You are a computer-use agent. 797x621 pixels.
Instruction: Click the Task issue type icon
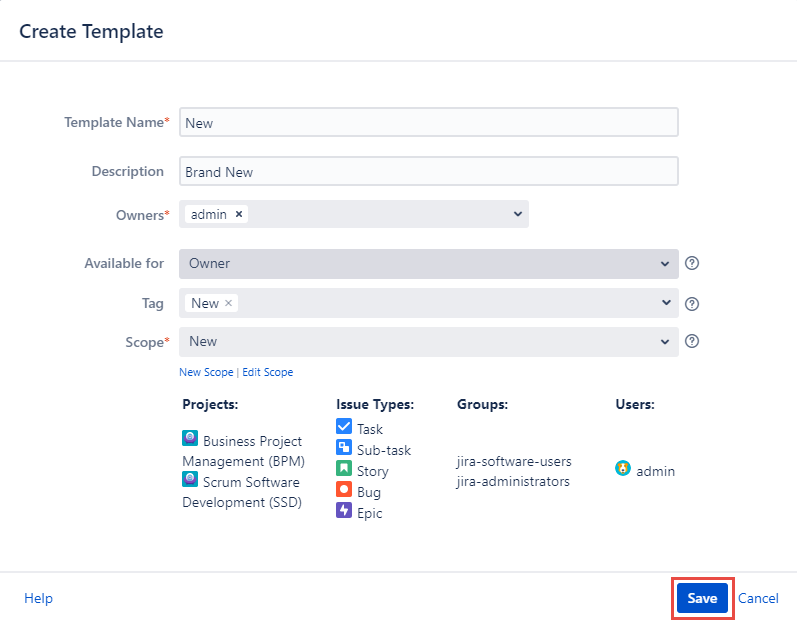pyautogui.click(x=344, y=427)
